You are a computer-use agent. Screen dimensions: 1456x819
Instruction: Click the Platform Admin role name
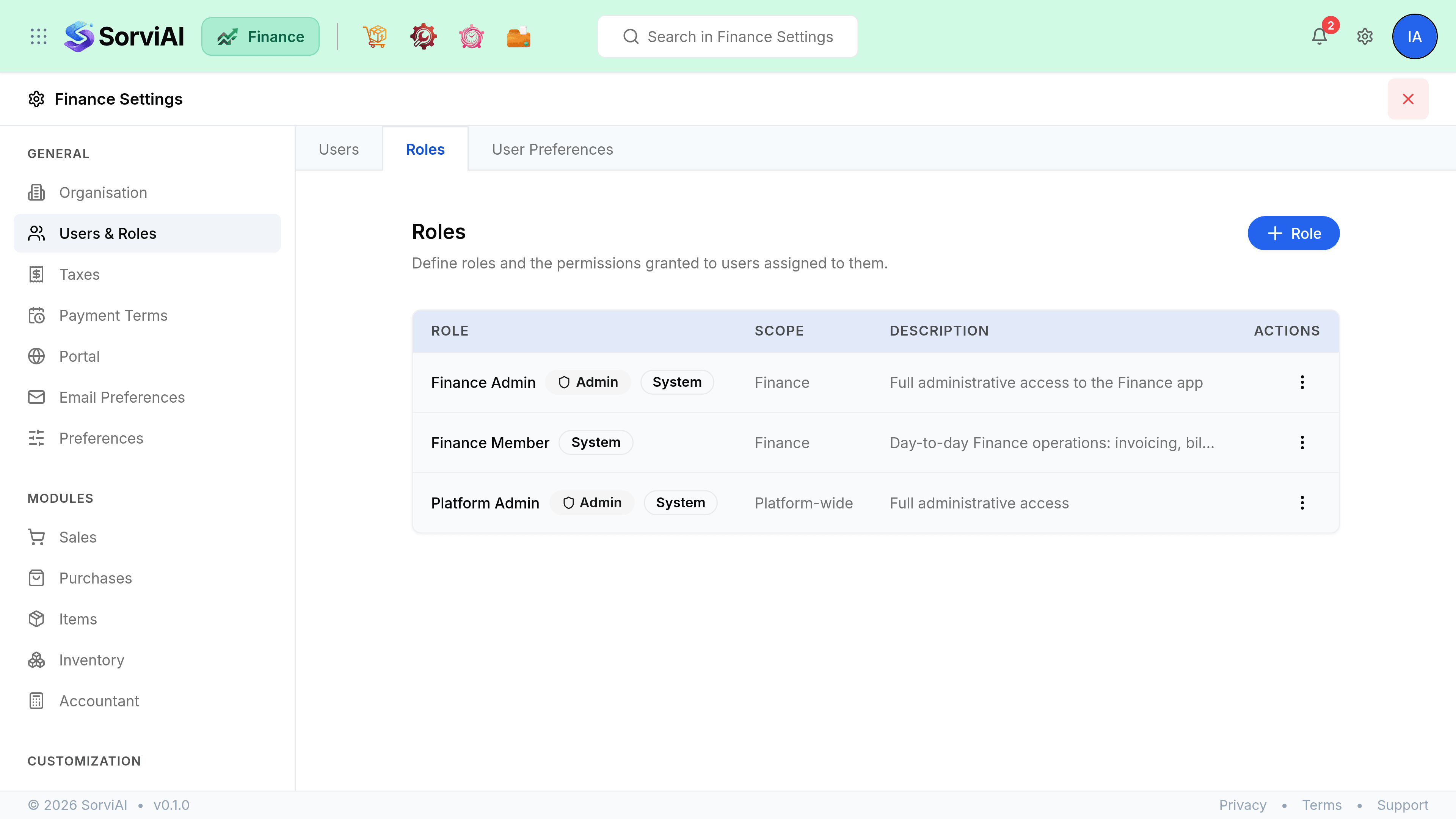pos(485,503)
